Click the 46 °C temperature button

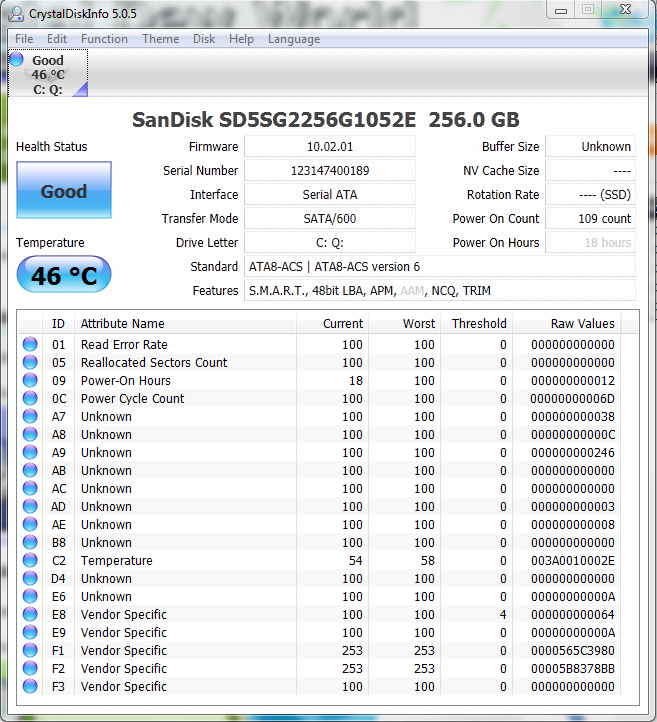pos(64,275)
